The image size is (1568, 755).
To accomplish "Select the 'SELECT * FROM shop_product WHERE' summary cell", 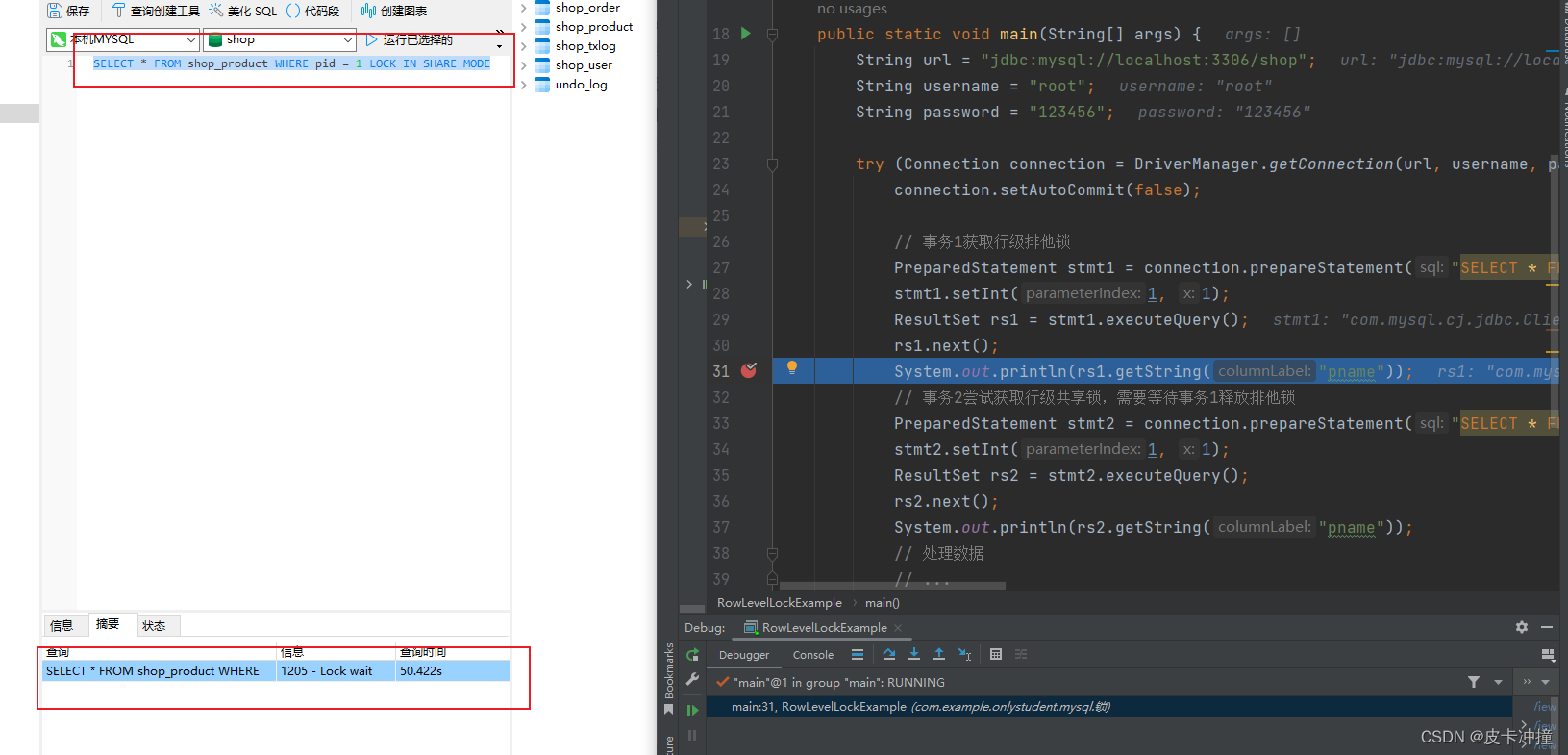I will click(159, 671).
